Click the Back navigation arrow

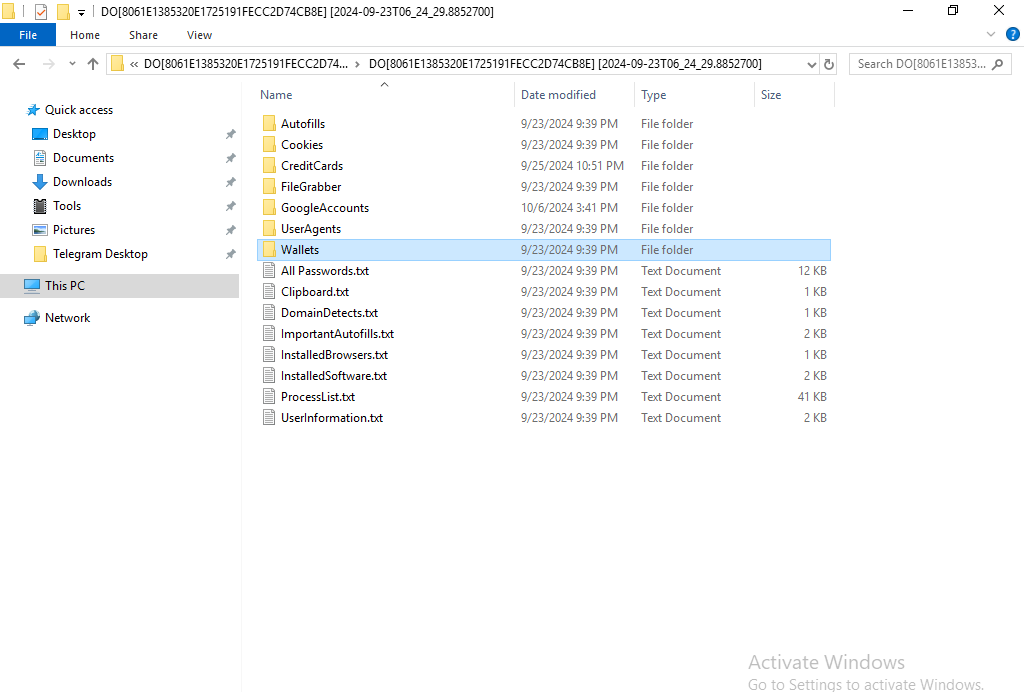tap(19, 64)
